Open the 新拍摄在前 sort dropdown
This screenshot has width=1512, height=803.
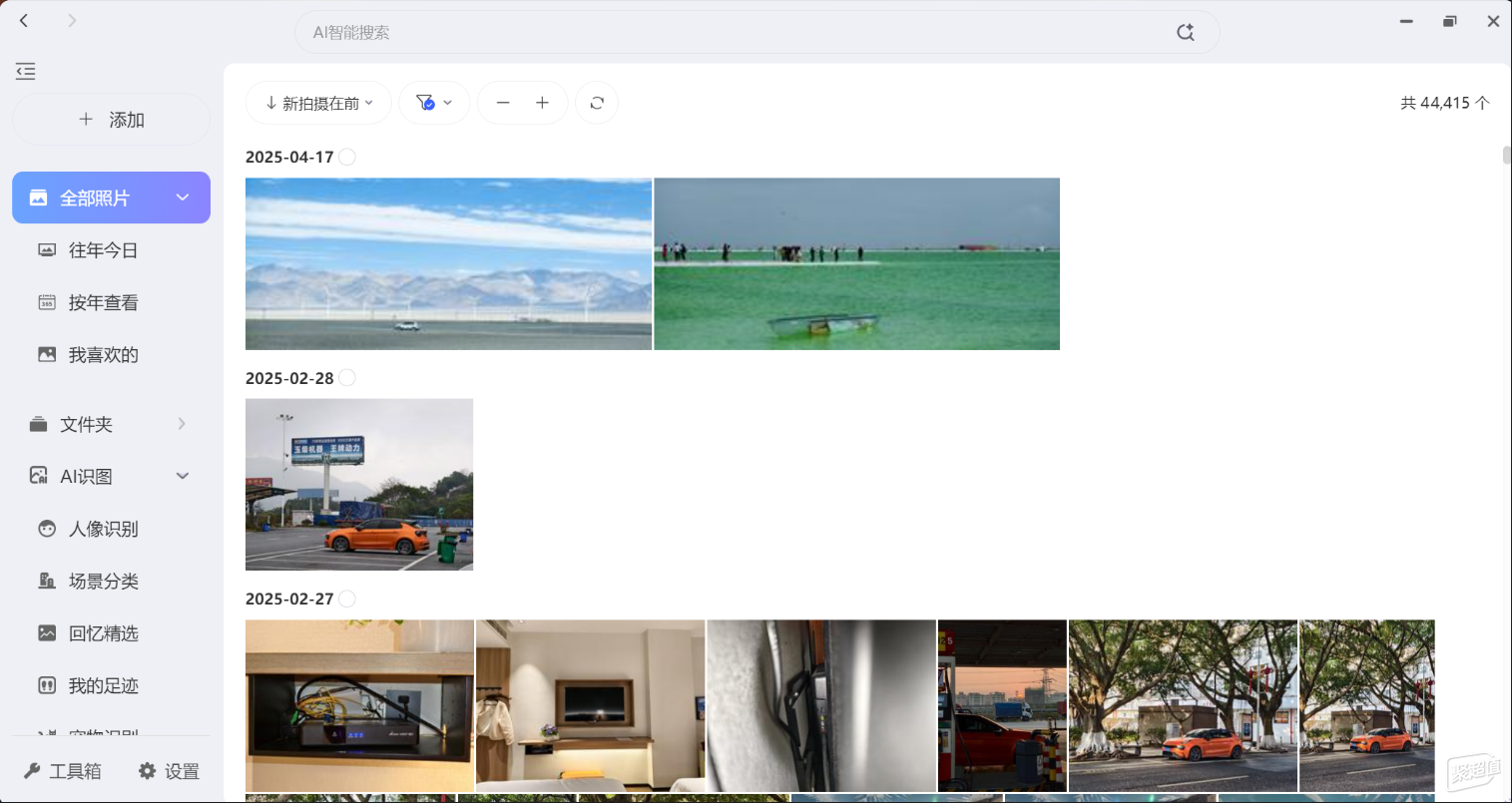point(318,103)
